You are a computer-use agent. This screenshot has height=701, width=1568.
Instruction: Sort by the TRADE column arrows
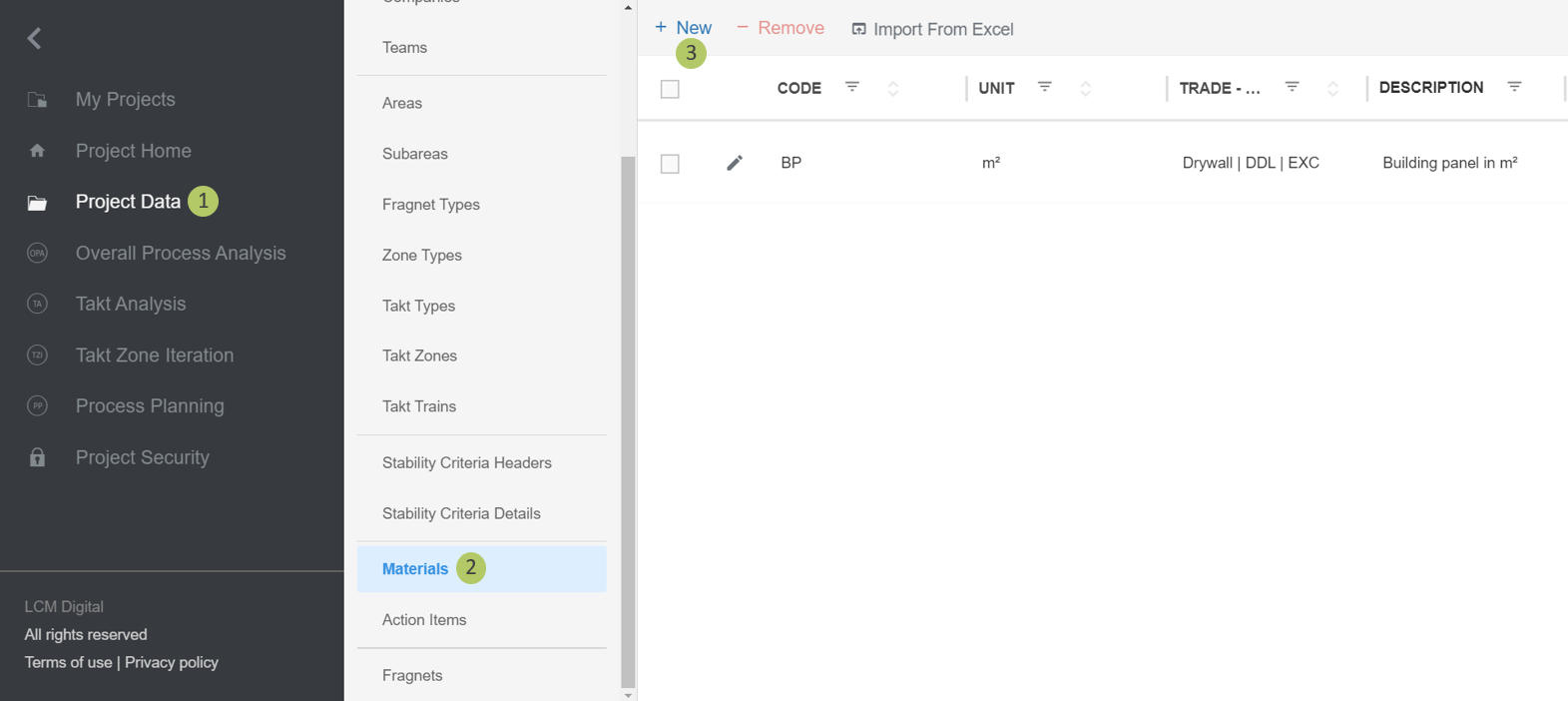(x=1332, y=89)
